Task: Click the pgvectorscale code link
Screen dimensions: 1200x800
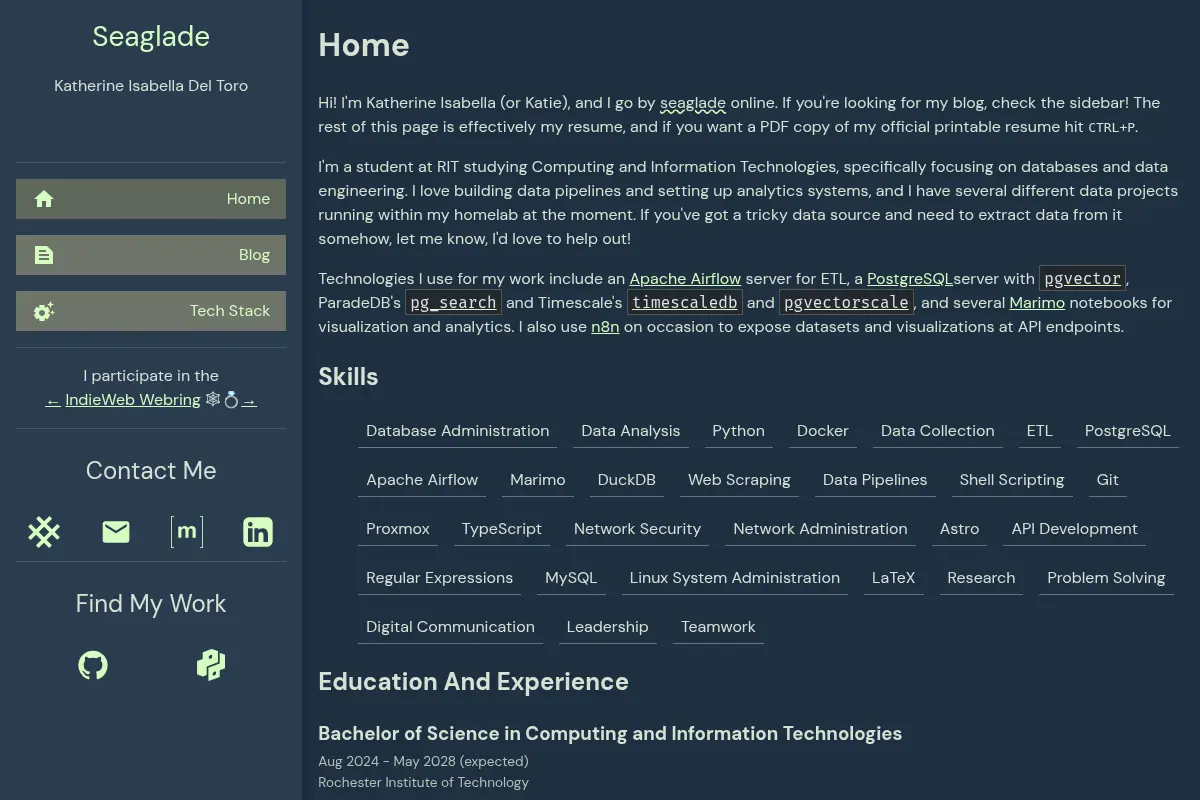Action: pyautogui.click(x=847, y=302)
